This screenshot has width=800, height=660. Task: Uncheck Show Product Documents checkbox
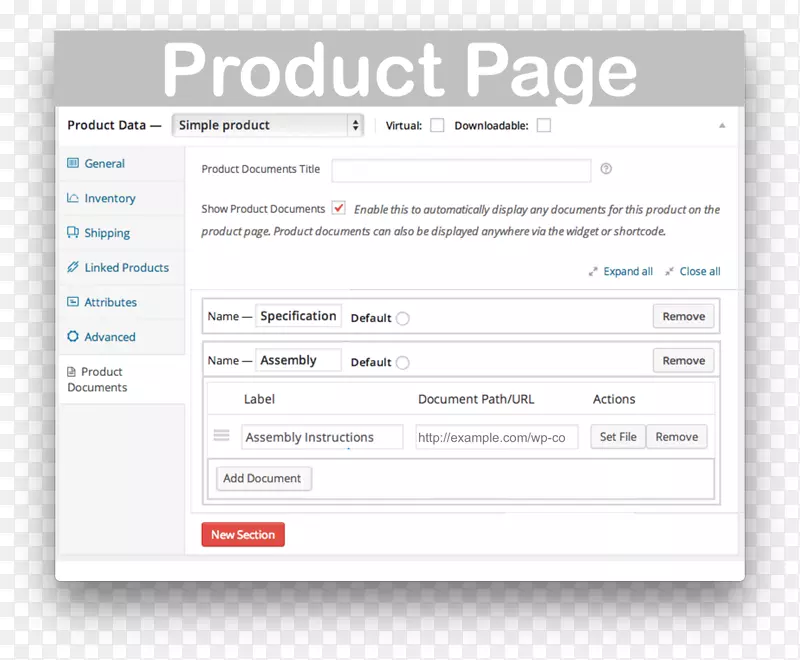click(x=339, y=209)
